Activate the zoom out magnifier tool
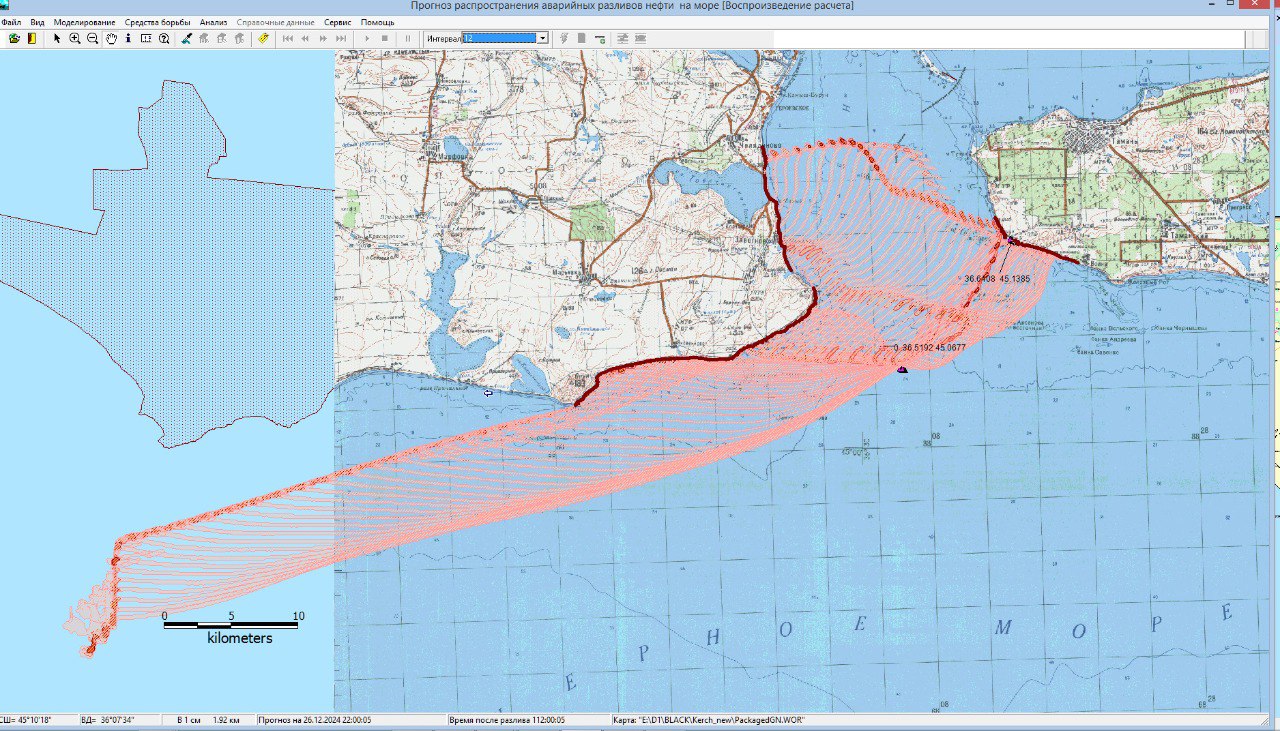This screenshot has height=731, width=1280. [93, 38]
